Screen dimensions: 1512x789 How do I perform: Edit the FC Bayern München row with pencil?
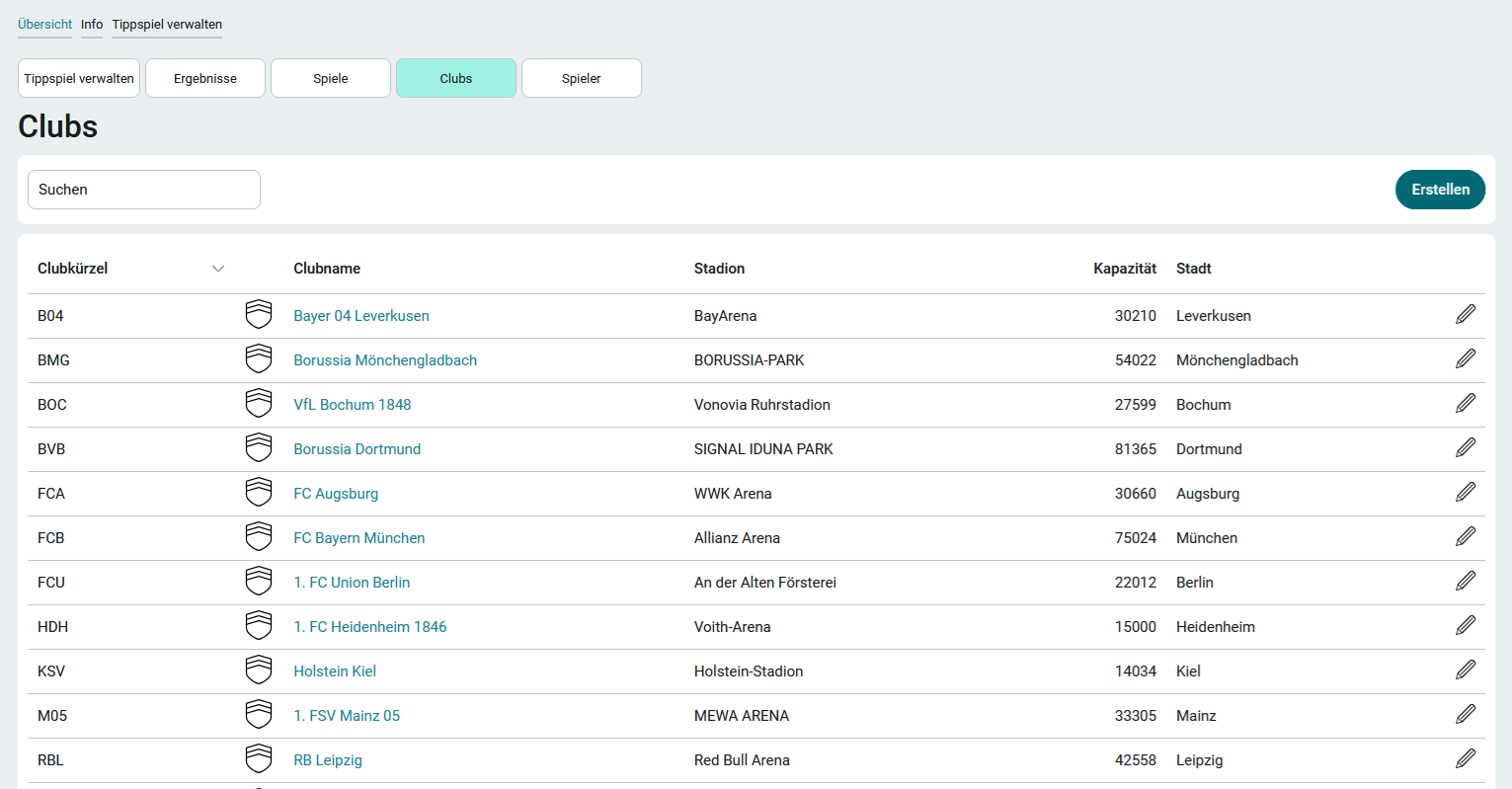(1466, 536)
